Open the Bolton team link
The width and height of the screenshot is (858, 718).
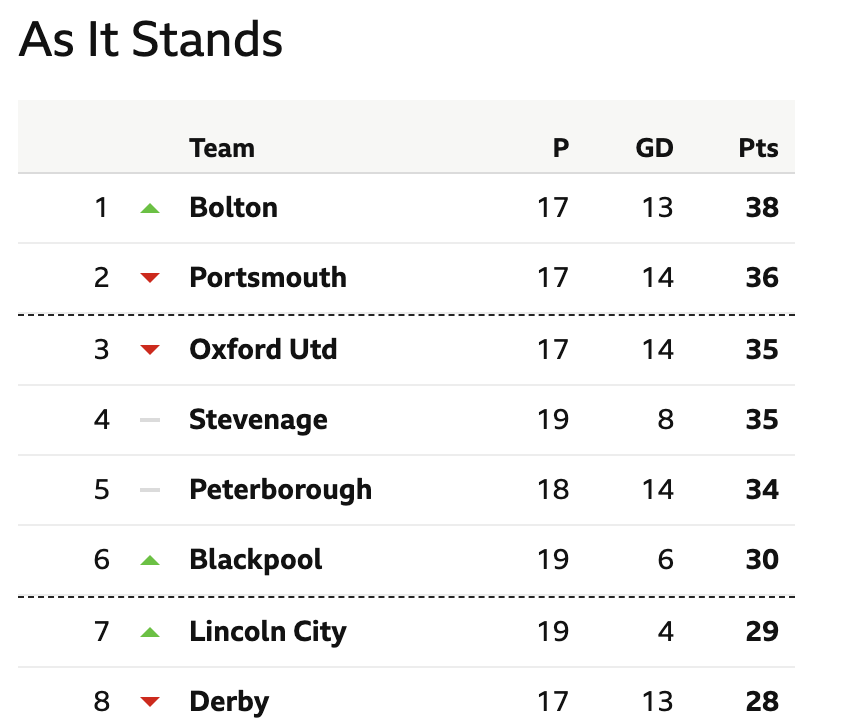click(234, 207)
